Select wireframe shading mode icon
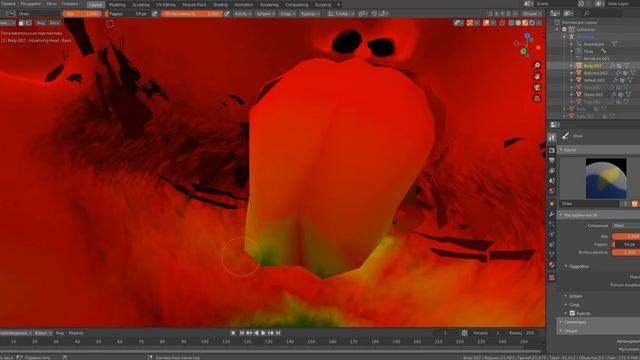The height and width of the screenshot is (360, 640). pos(511,23)
